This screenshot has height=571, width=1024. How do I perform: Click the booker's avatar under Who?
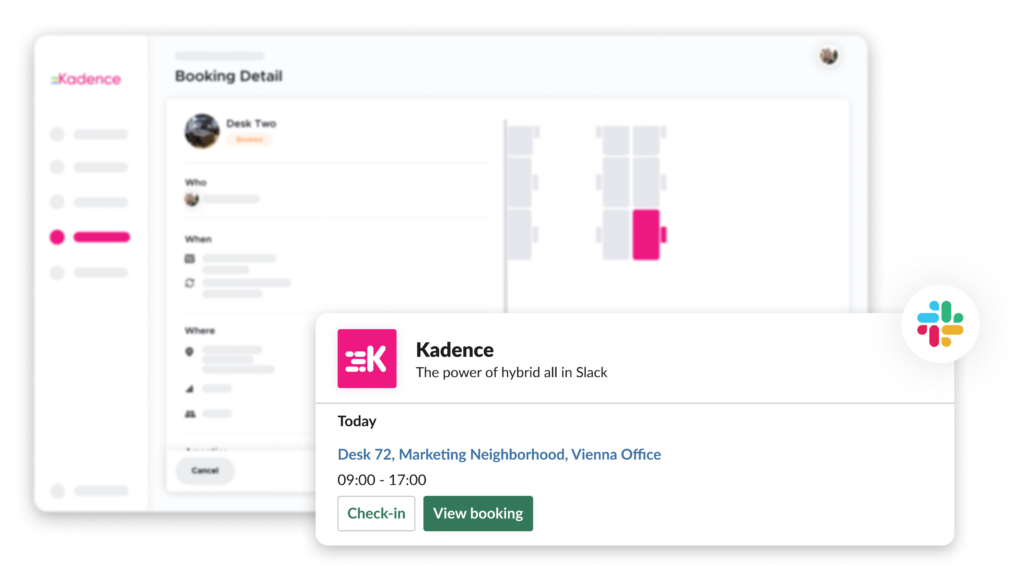coord(191,199)
